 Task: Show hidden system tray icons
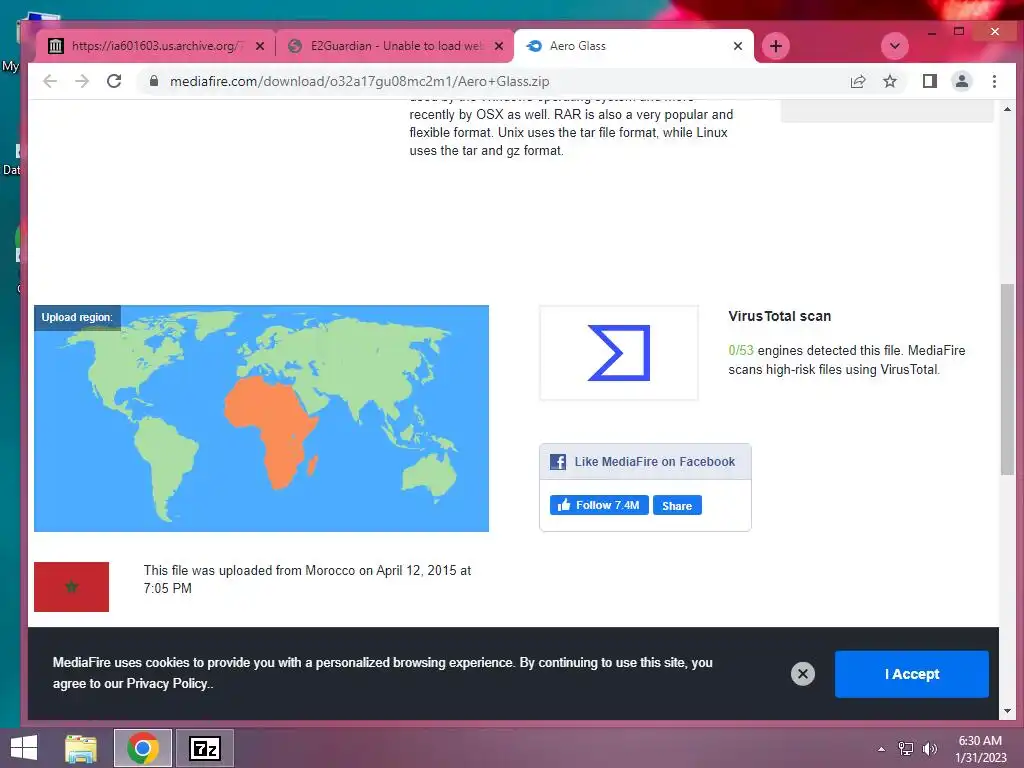[x=881, y=748]
